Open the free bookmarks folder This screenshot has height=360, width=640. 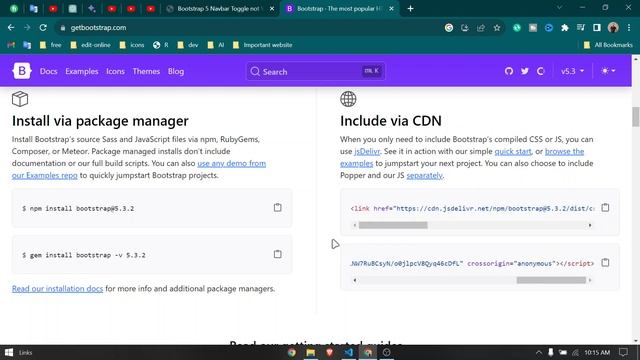tap(51, 45)
